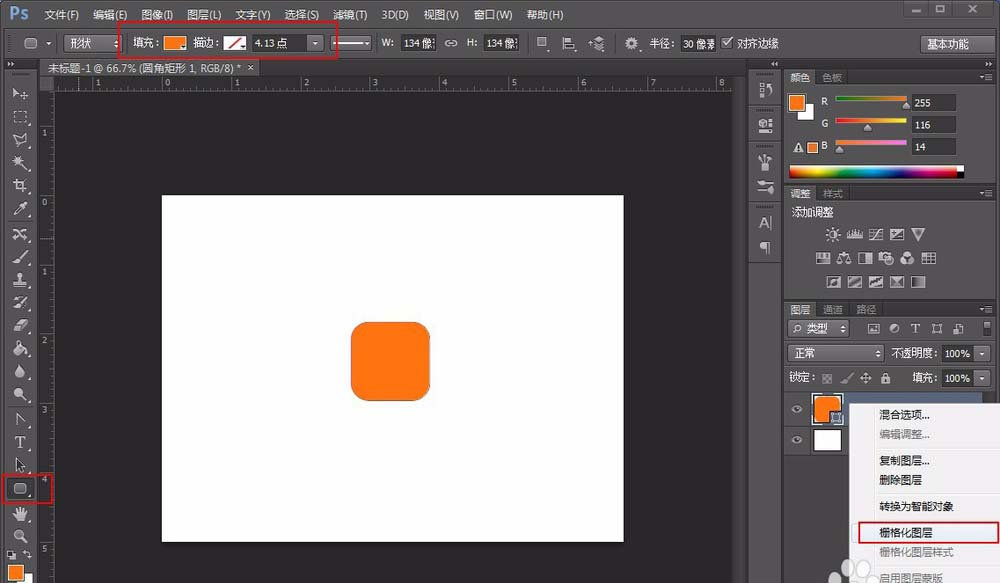Viewport: 1000px width, 583px height.
Task: Open the 正常 blend mode dropdown
Action: coord(836,354)
